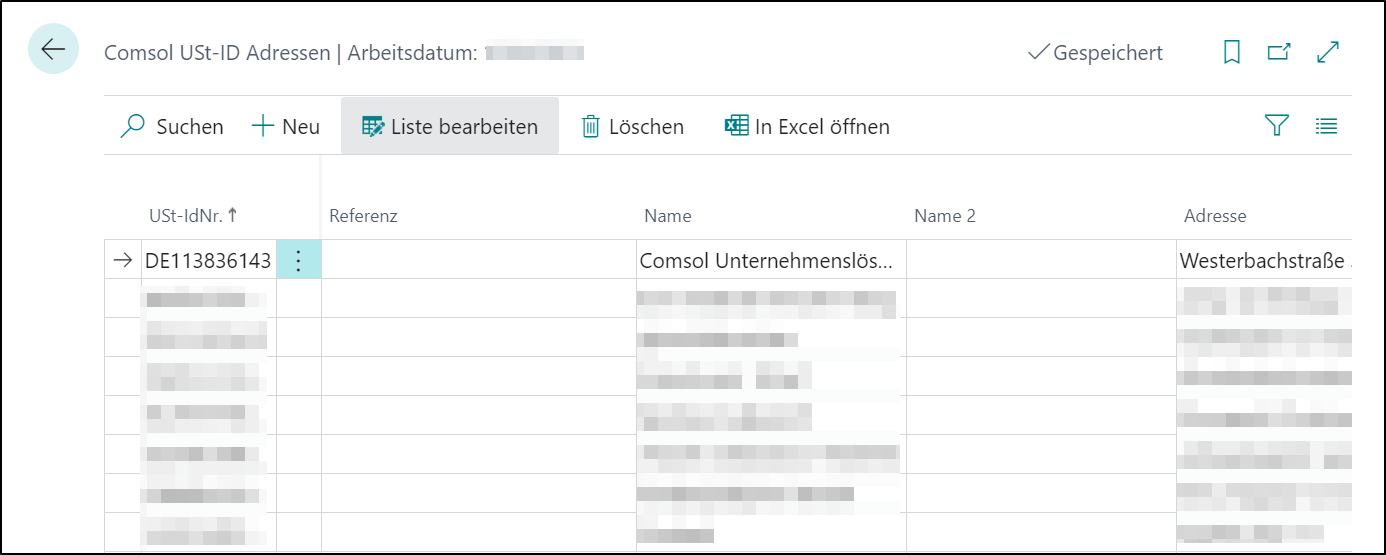Open Name column header options

click(668, 216)
